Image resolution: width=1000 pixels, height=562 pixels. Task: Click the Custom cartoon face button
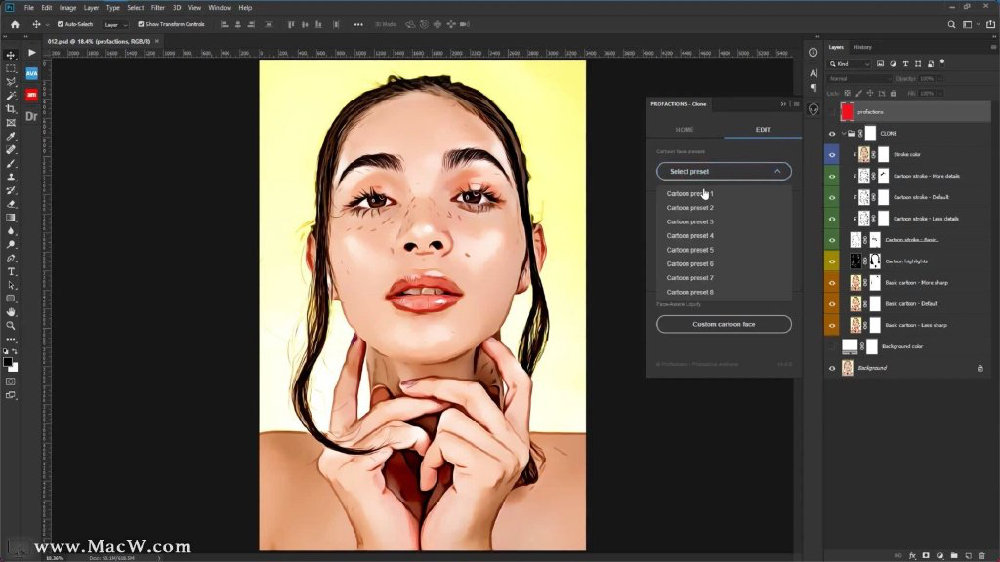coord(724,324)
